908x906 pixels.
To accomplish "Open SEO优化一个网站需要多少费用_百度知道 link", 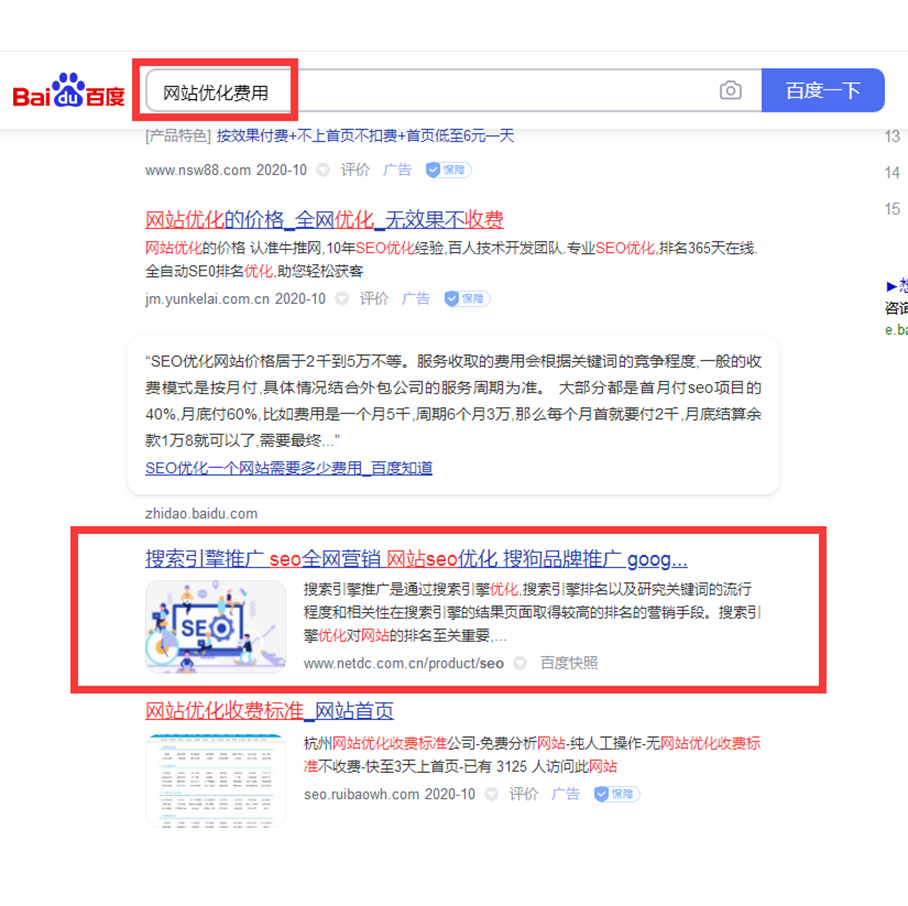I will (288, 468).
